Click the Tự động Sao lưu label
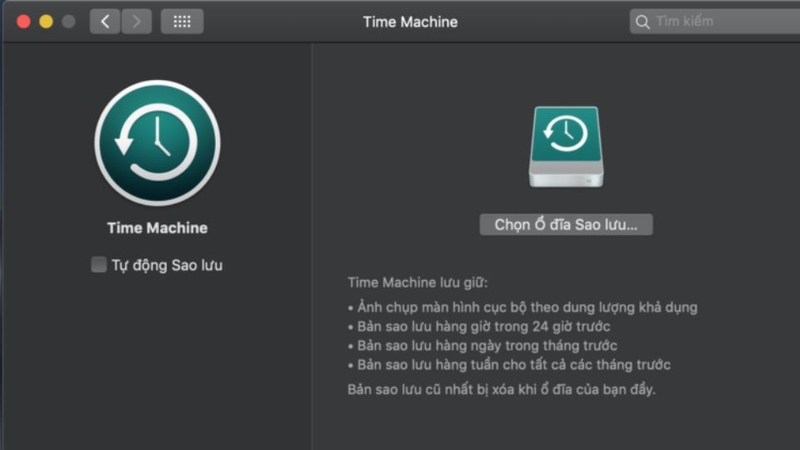 [x=167, y=265]
